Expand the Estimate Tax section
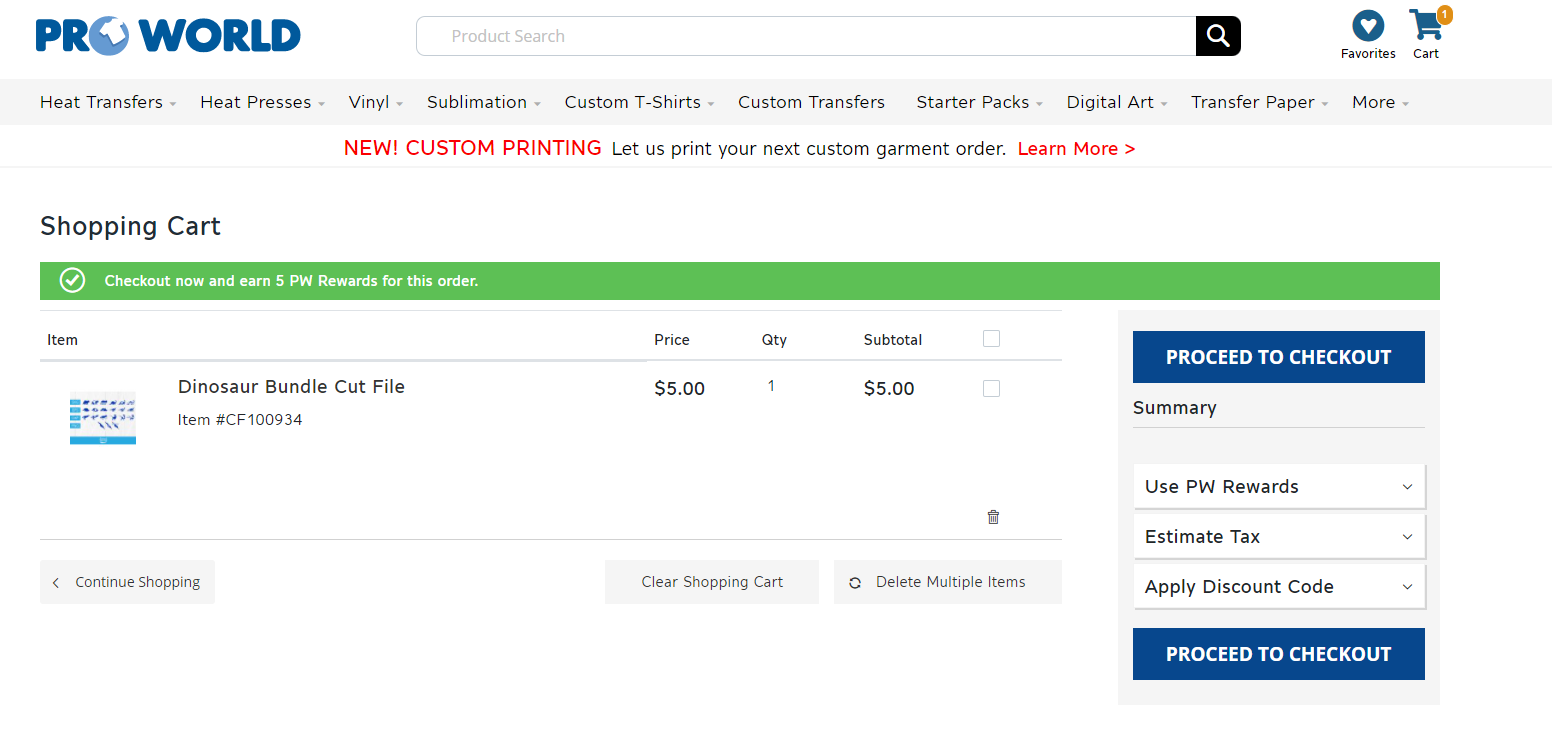 coord(1279,537)
